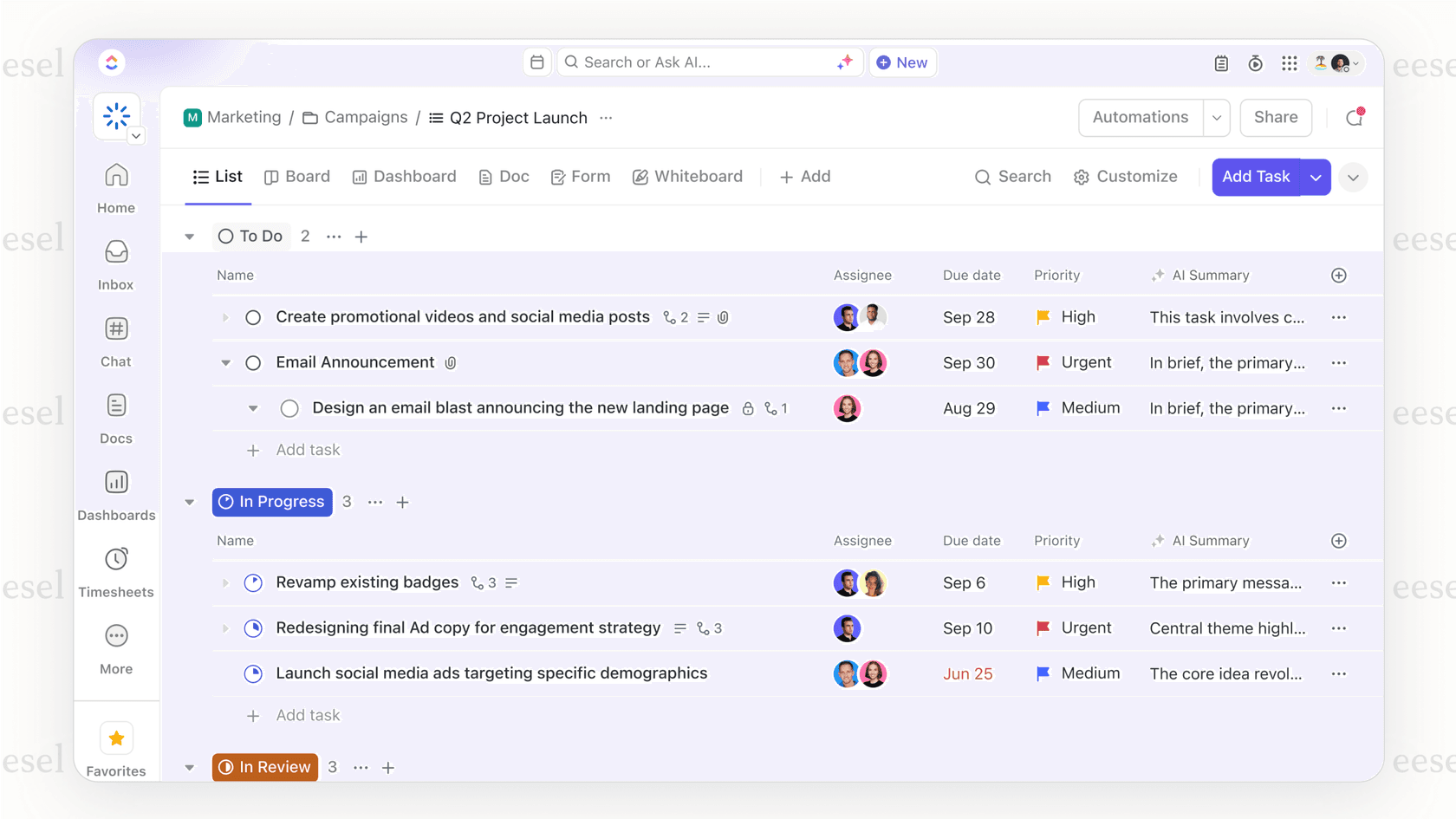The image size is (1456, 819).
Task: Toggle the status circle on the email blast subtask
Action: [x=289, y=407]
